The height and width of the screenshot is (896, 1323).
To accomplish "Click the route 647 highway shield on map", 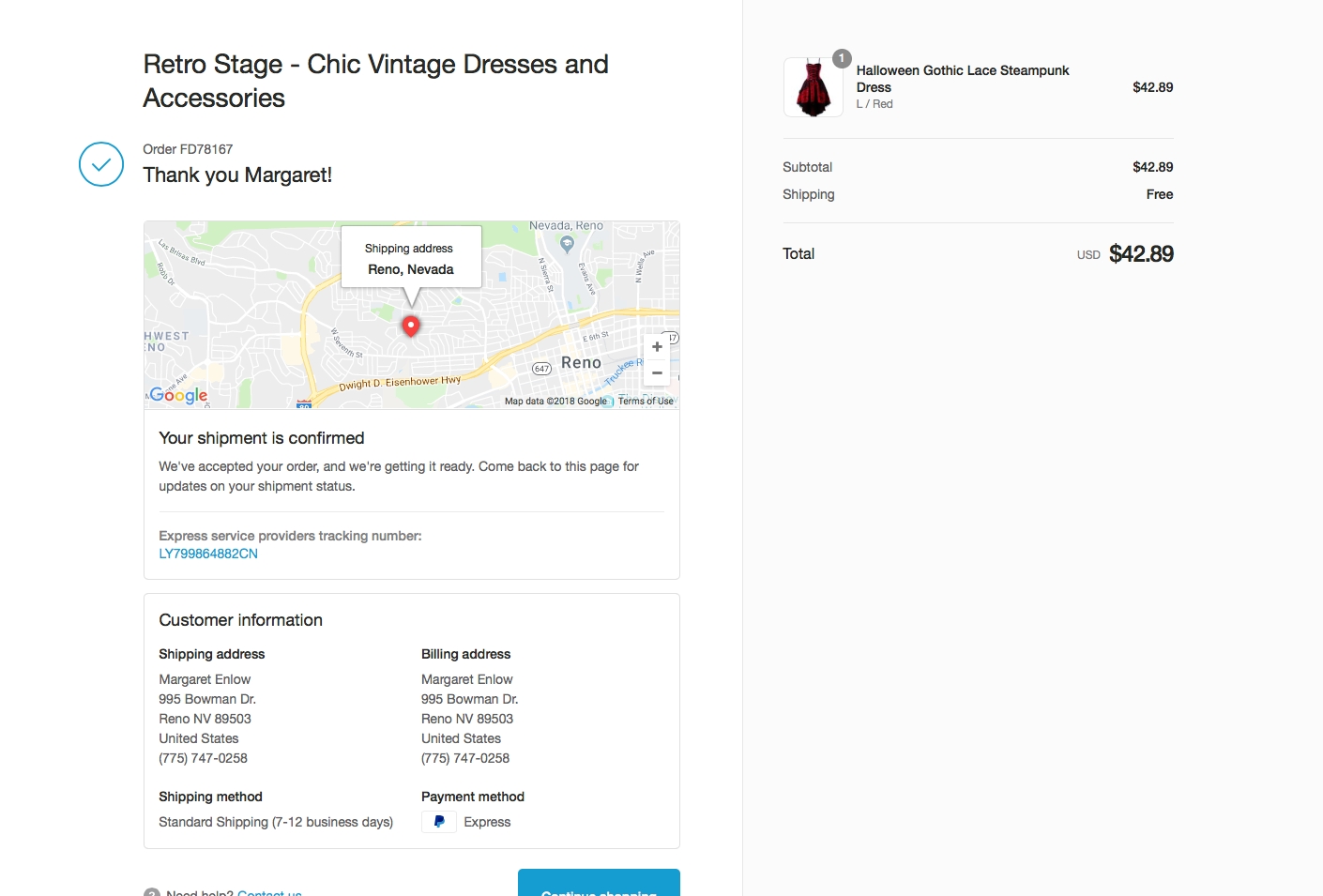I will pyautogui.click(x=541, y=369).
